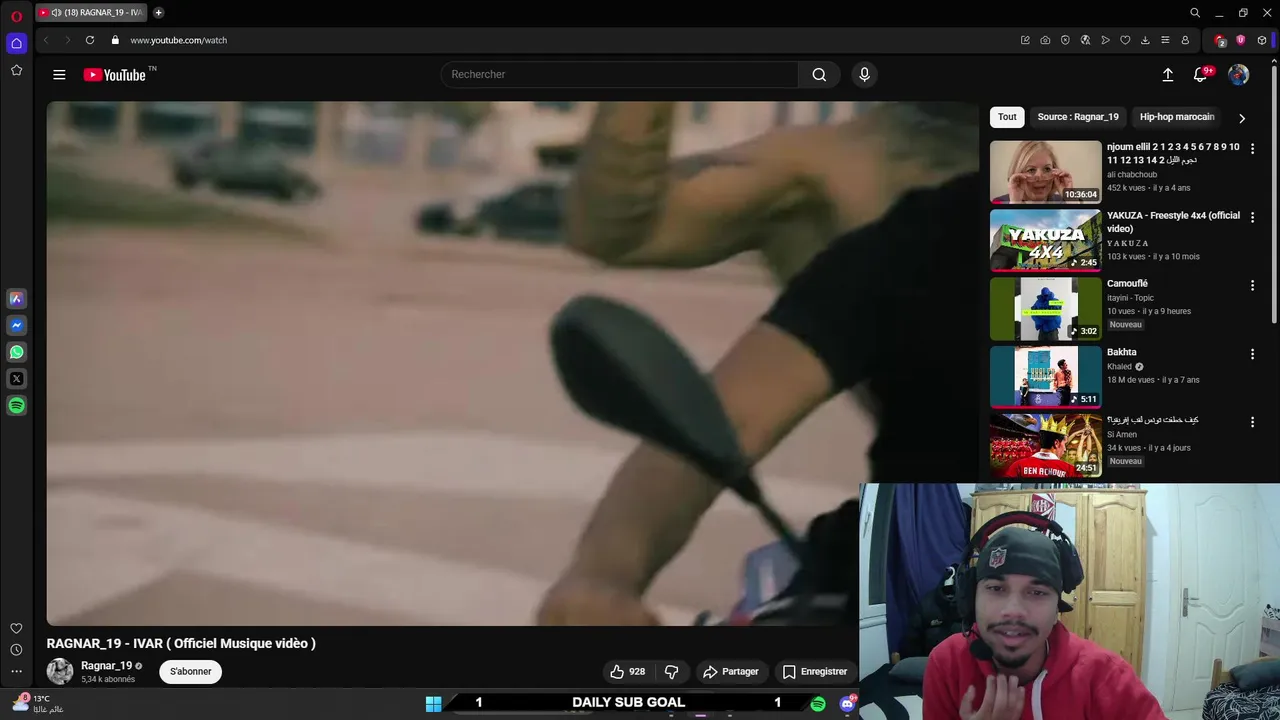Open sidebar bookmarks star icon
This screenshot has height=720, width=1280.
click(16, 70)
